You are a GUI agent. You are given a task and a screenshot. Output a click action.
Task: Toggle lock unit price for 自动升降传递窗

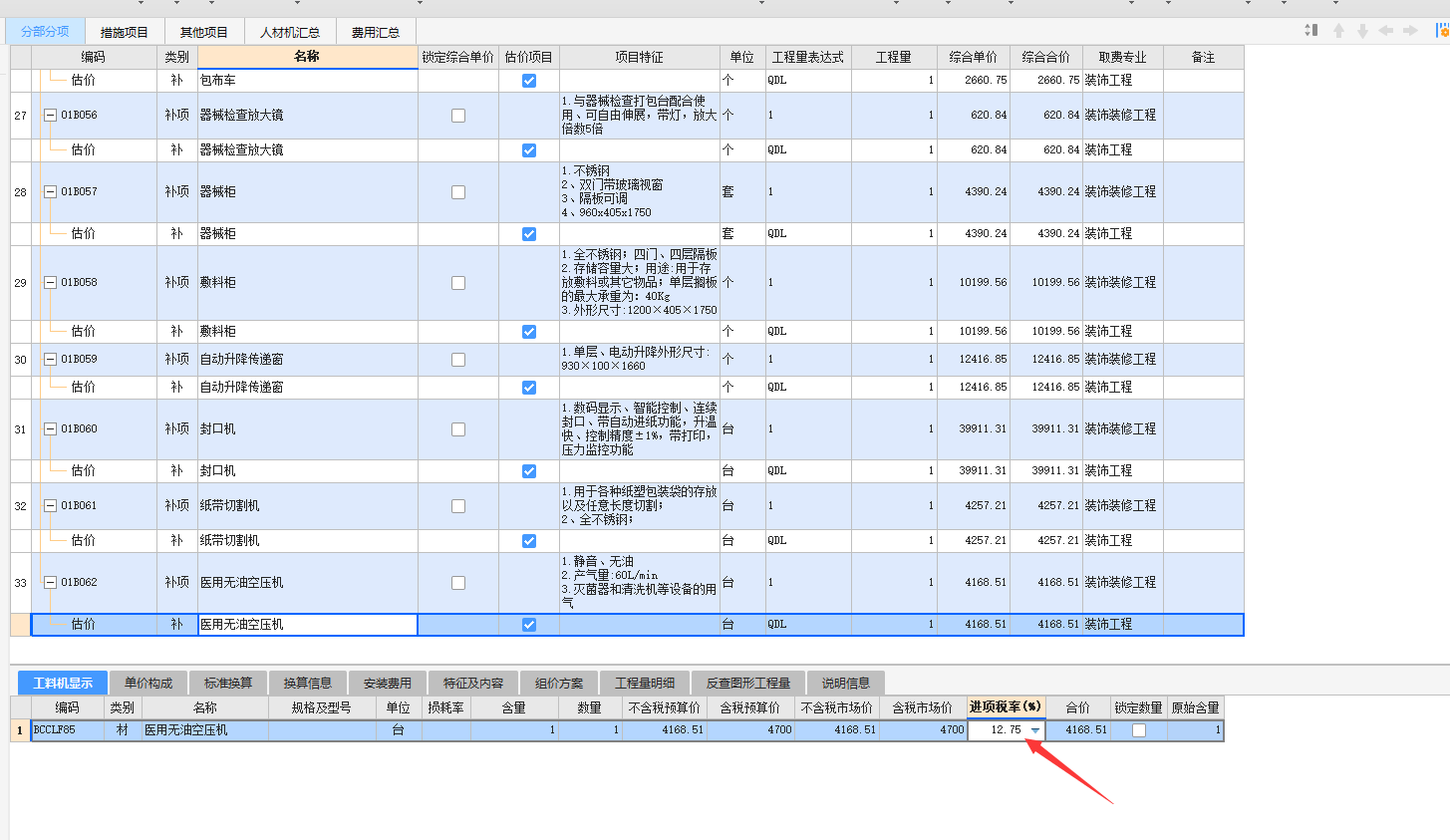[458, 360]
